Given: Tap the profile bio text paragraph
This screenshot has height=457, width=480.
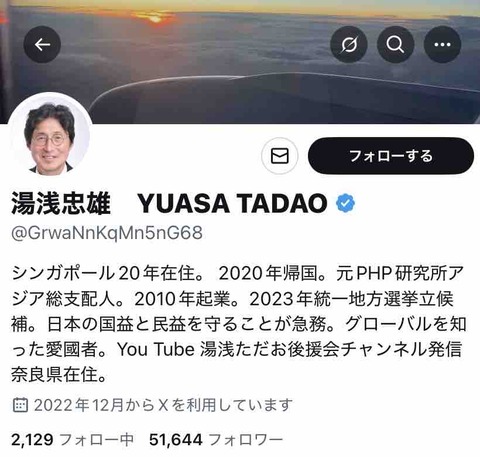Looking at the screenshot, I should 239,324.
